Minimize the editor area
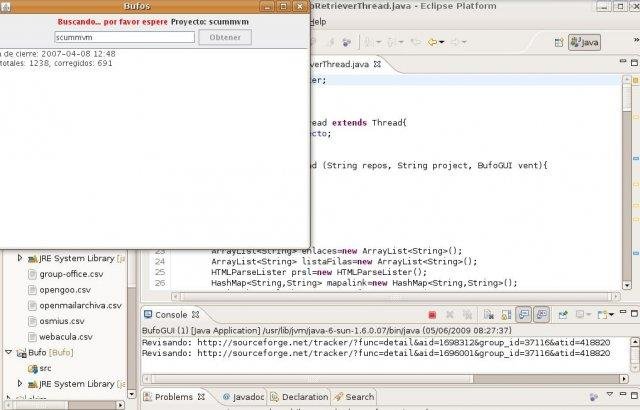 (x=623, y=61)
